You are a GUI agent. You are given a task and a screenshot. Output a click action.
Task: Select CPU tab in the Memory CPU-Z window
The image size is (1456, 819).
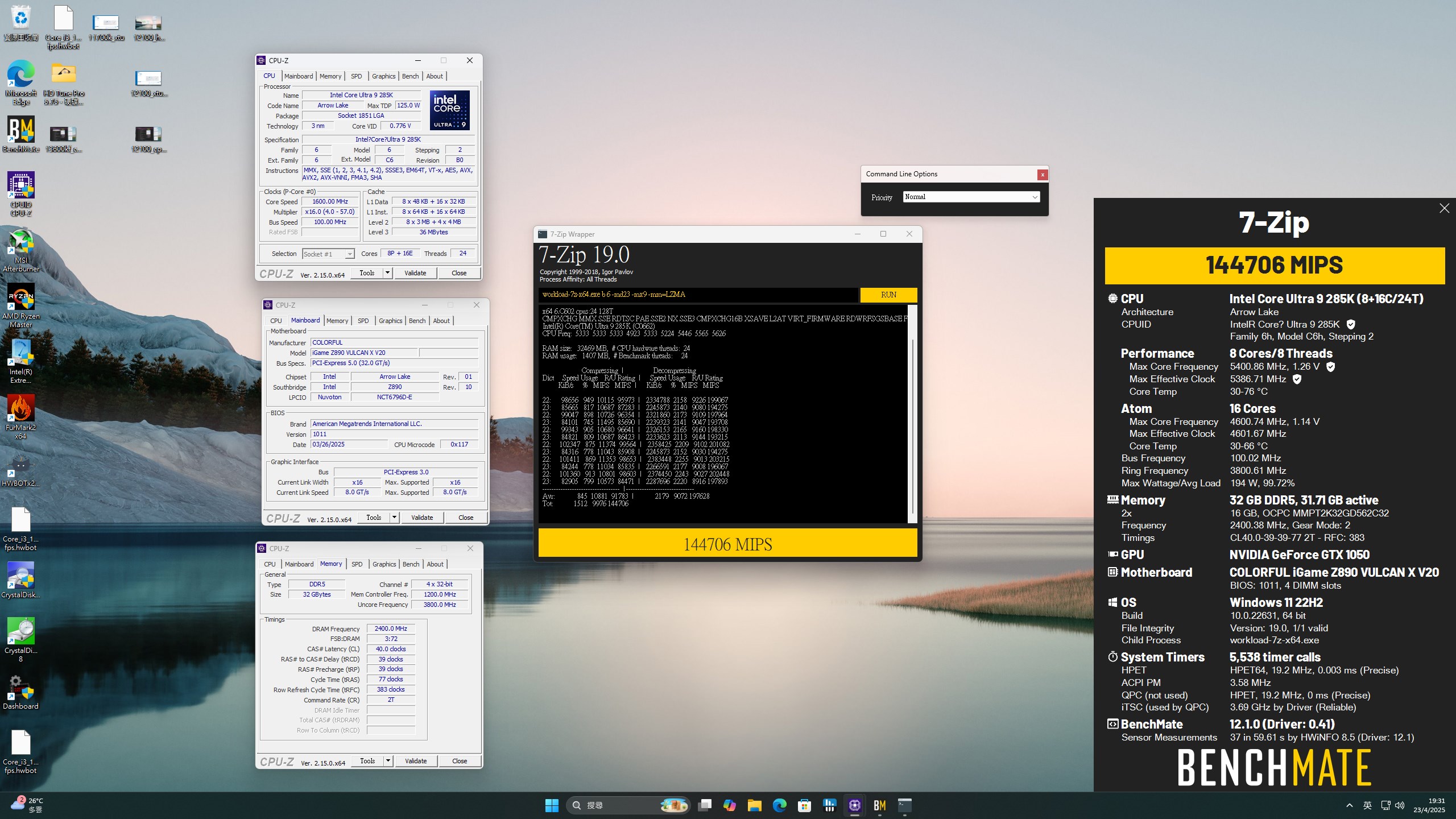(x=270, y=564)
